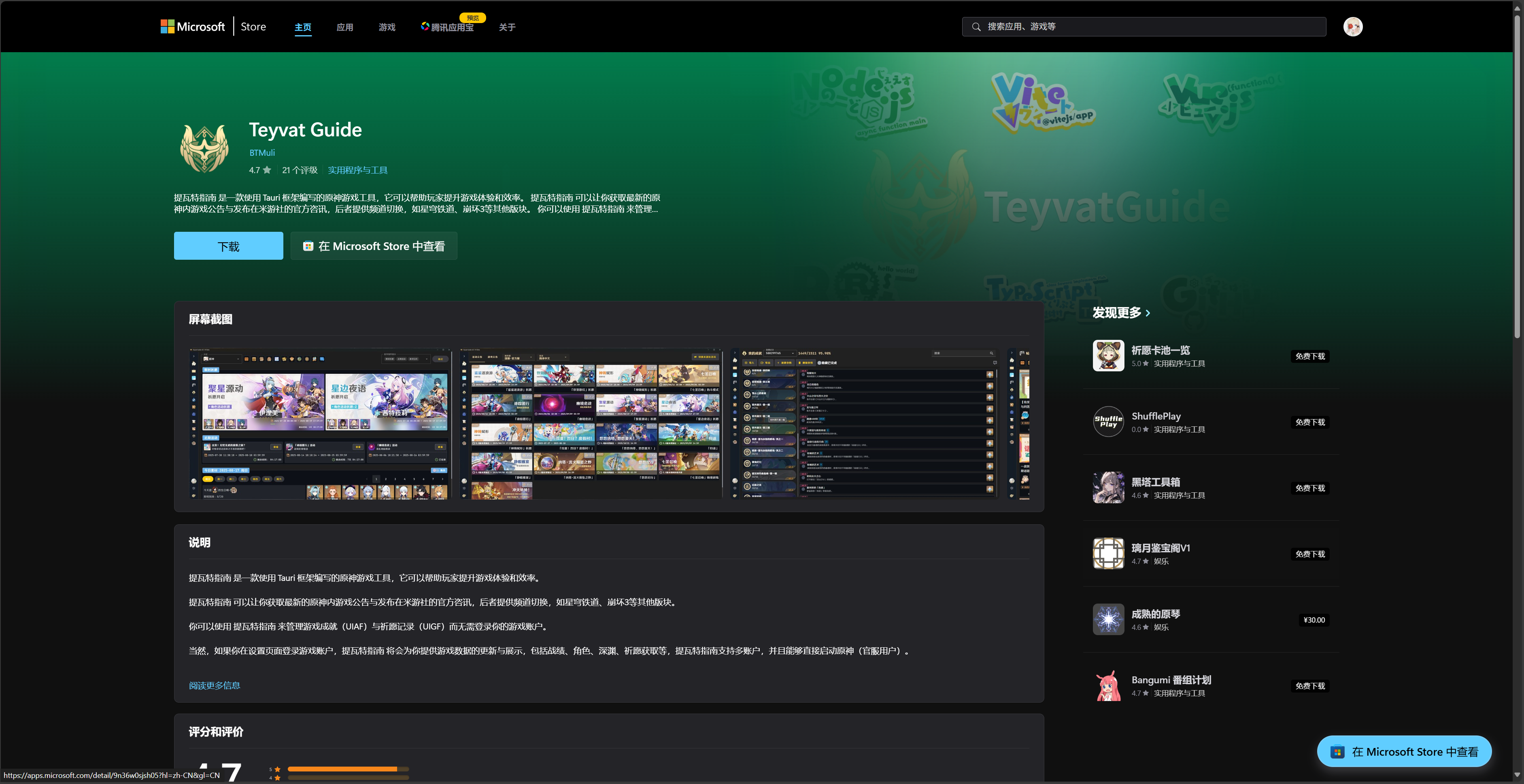Click the Store badge icon in 查看 button
Screen dimensions: 1524x784
[308, 246]
